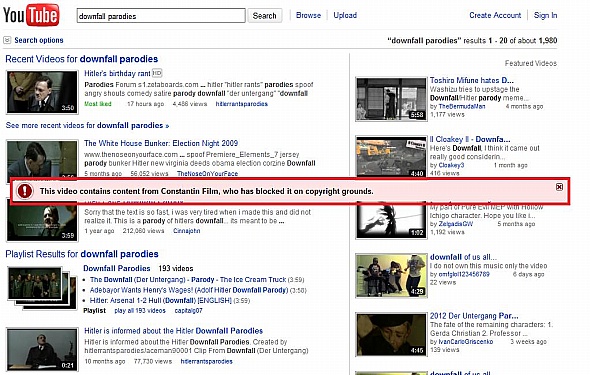
Task: Visit TheBermudaMan channel
Action: tap(462, 106)
